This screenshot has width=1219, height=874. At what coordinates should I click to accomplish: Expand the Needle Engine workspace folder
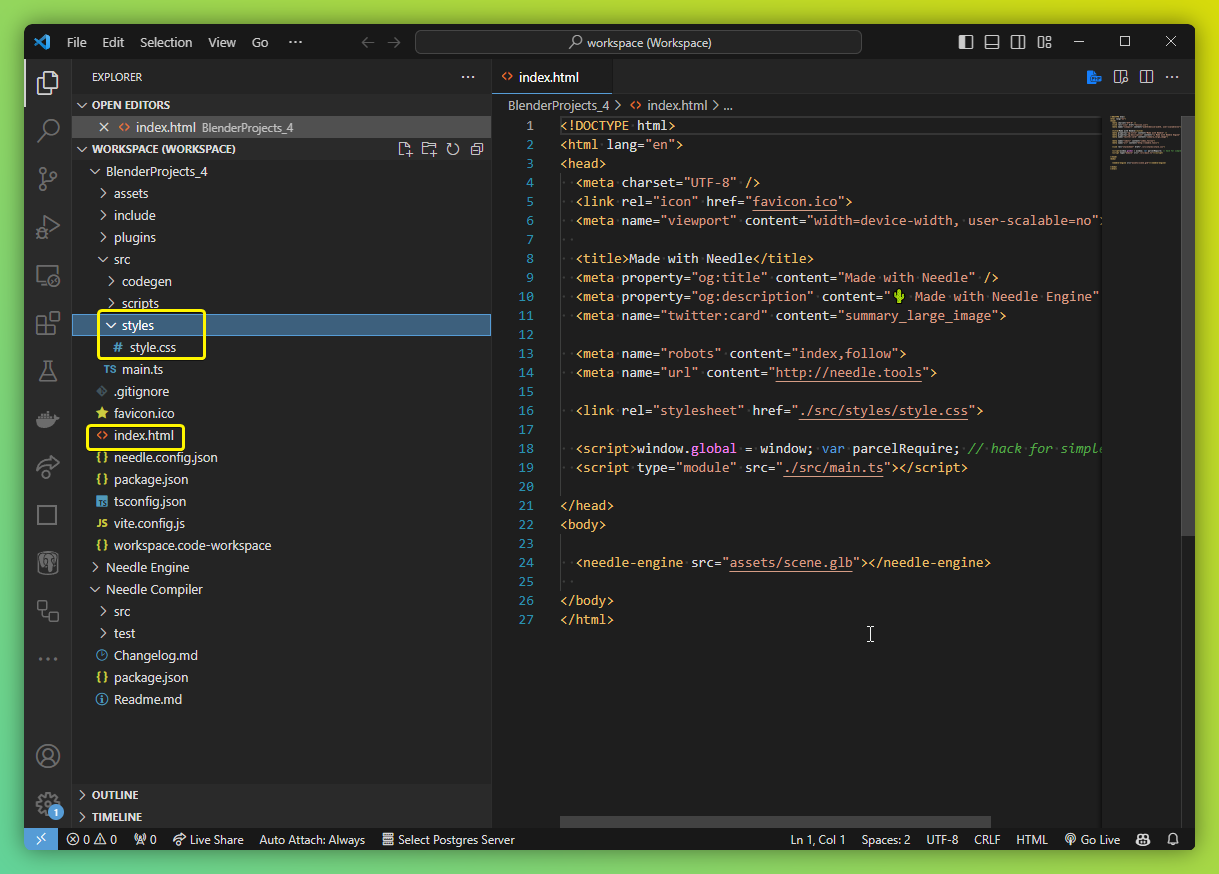[147, 567]
